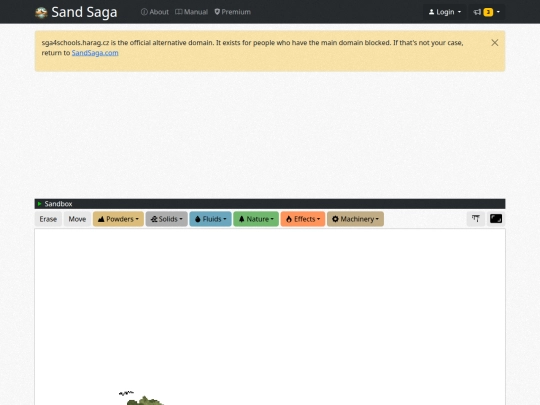Click the brush size tool icon
This screenshot has width=540, height=405.
[x=476, y=219]
